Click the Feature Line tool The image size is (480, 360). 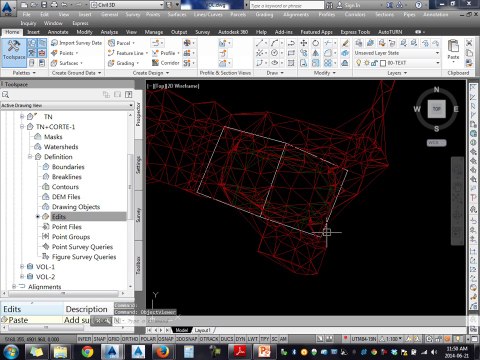pos(128,53)
